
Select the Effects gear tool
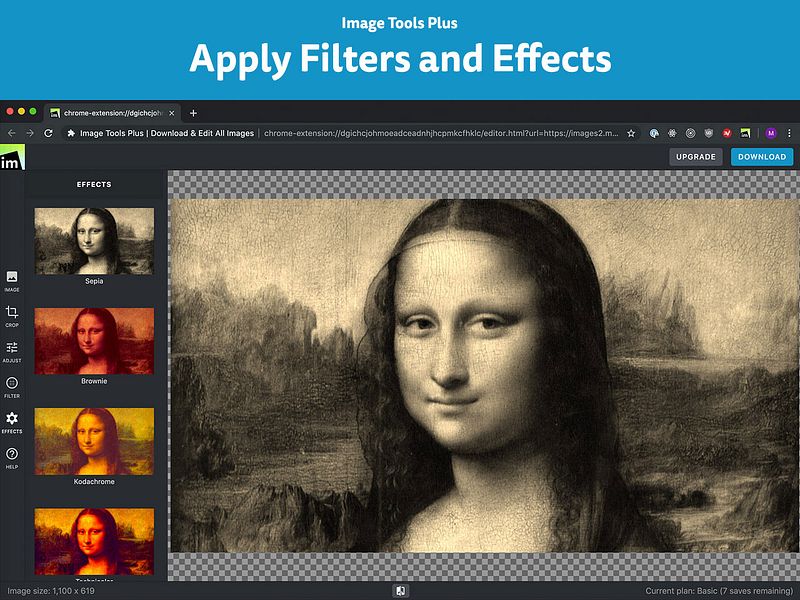click(12, 423)
